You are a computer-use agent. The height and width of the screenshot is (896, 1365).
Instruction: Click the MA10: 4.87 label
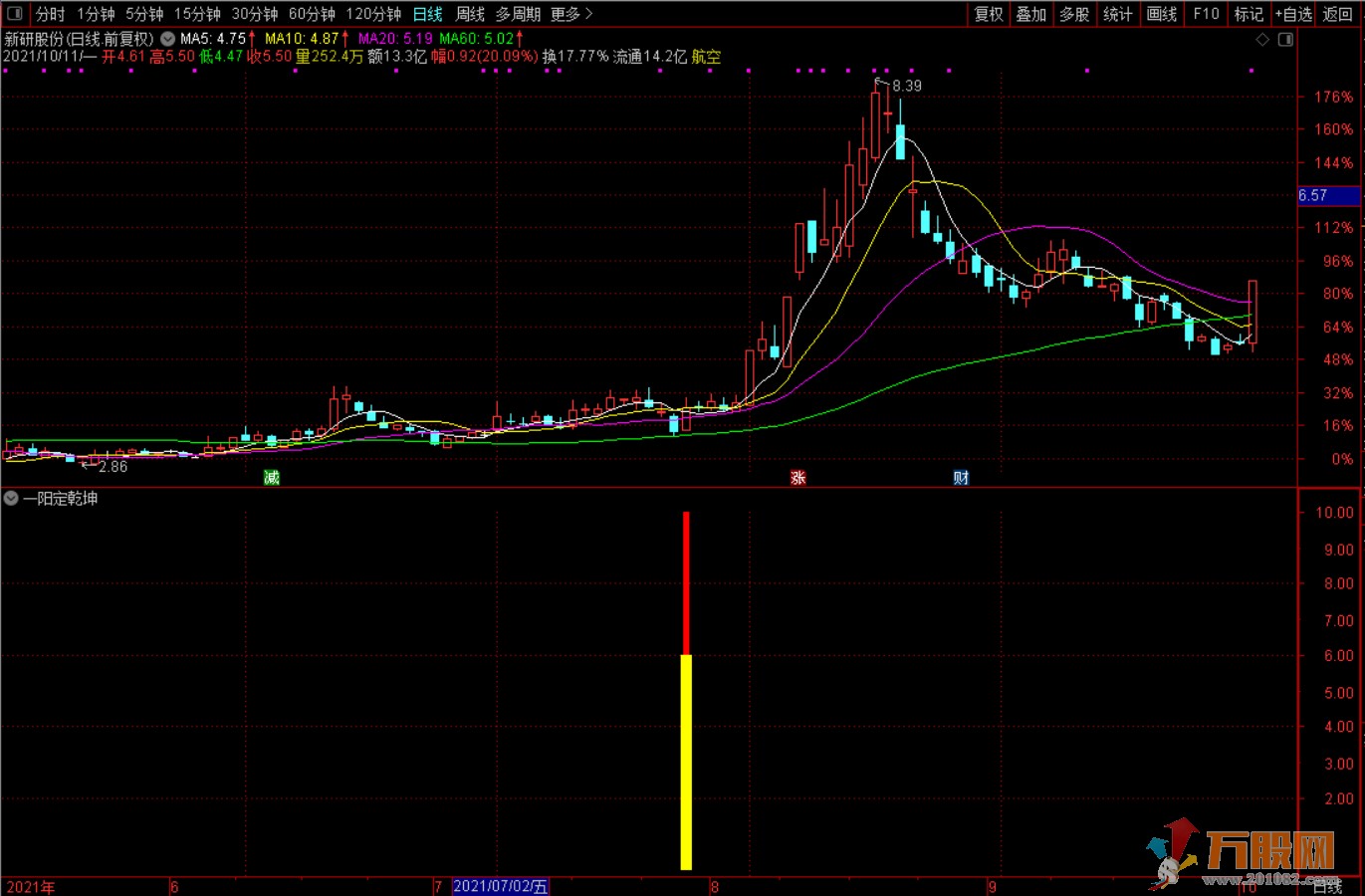(x=302, y=39)
